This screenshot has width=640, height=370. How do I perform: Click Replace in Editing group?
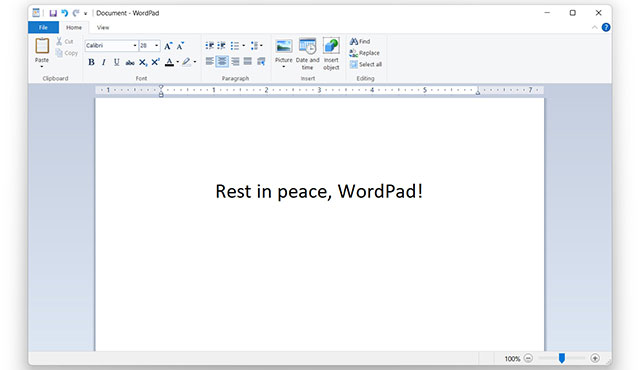pos(364,53)
